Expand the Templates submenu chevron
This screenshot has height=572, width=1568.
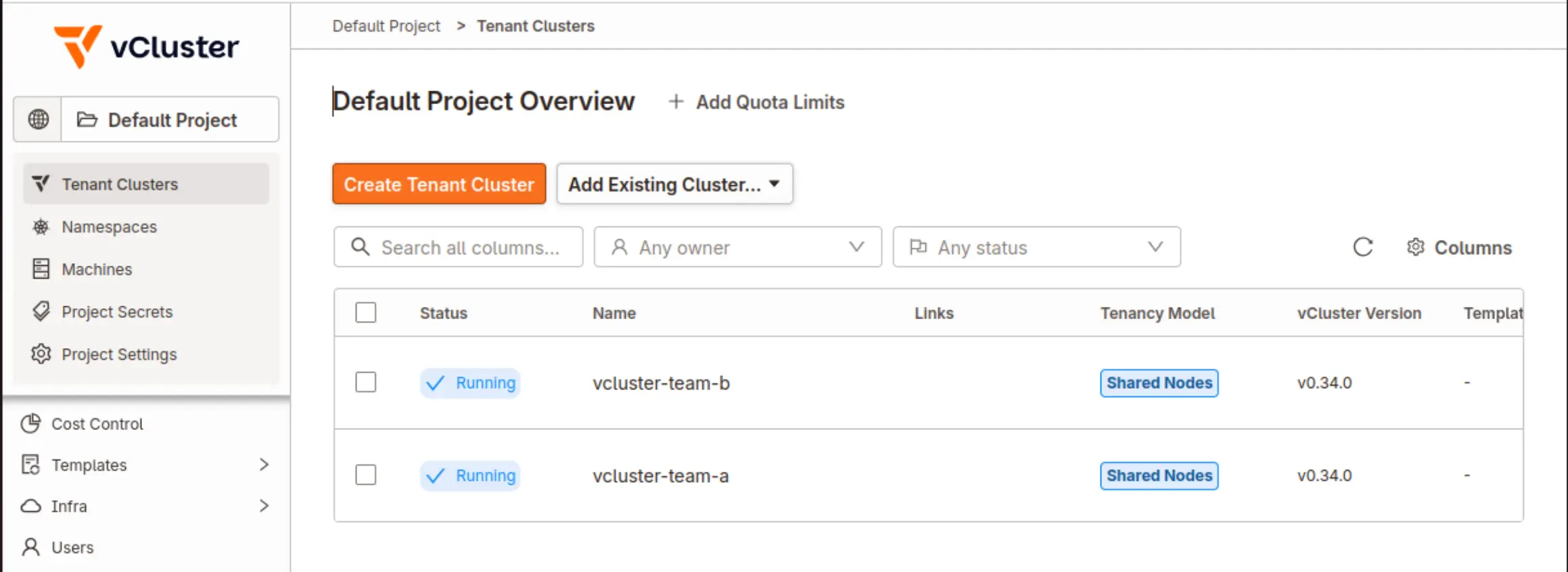[264, 464]
